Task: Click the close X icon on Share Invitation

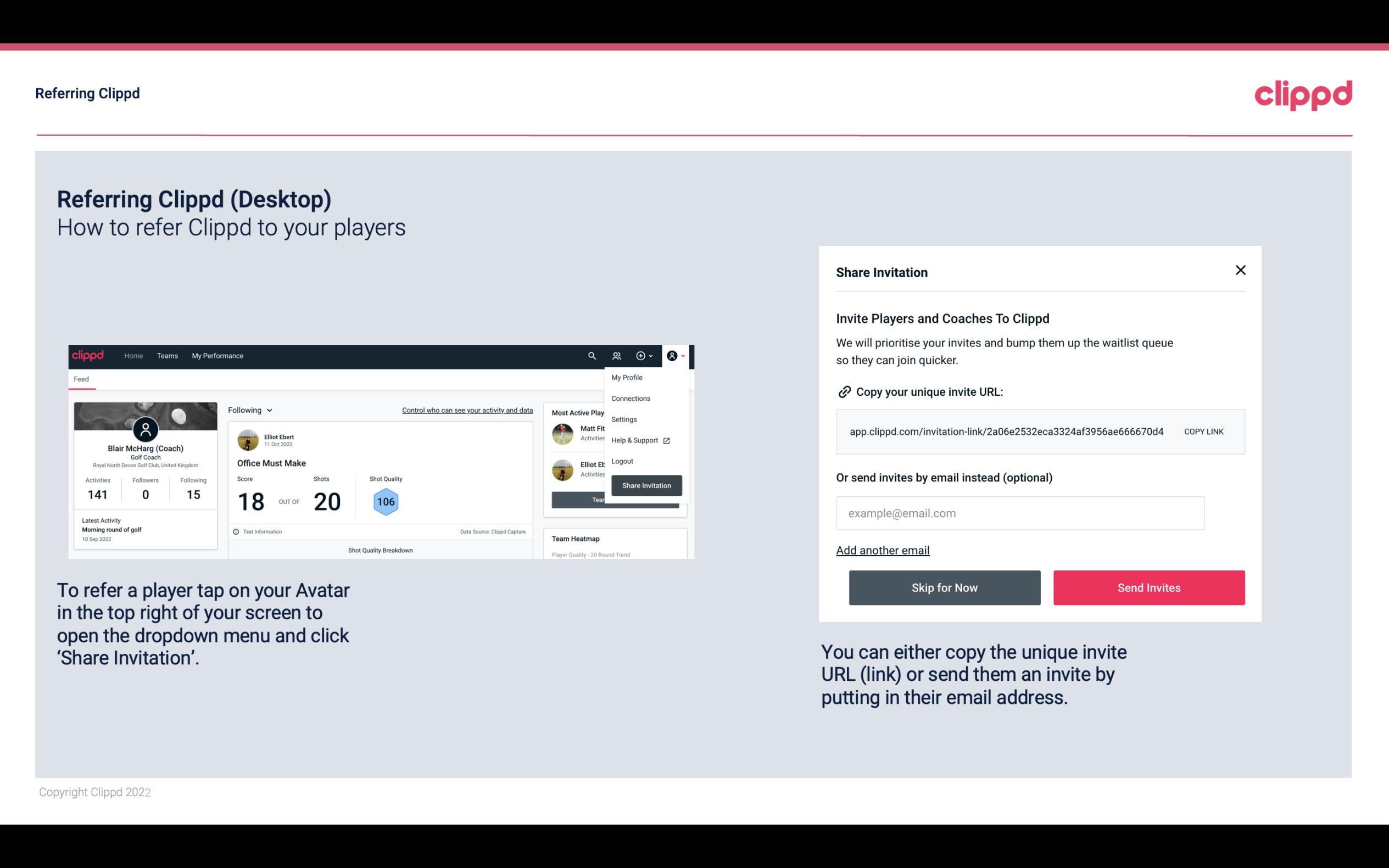Action: pyautogui.click(x=1240, y=270)
